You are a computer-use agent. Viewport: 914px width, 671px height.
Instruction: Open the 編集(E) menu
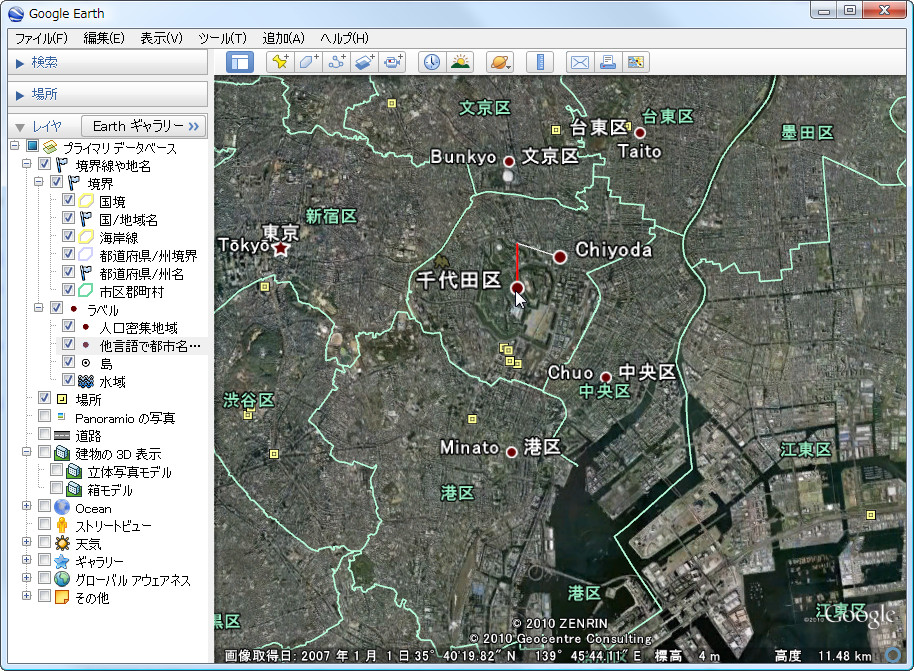coord(104,38)
